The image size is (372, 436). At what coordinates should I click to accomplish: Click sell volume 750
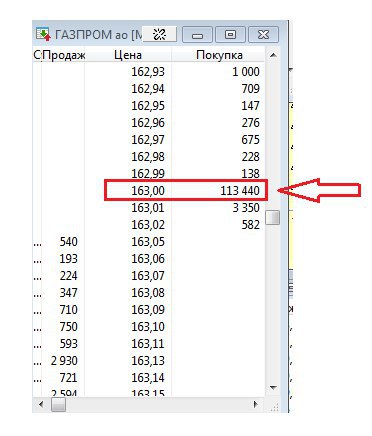pyautogui.click(x=69, y=327)
